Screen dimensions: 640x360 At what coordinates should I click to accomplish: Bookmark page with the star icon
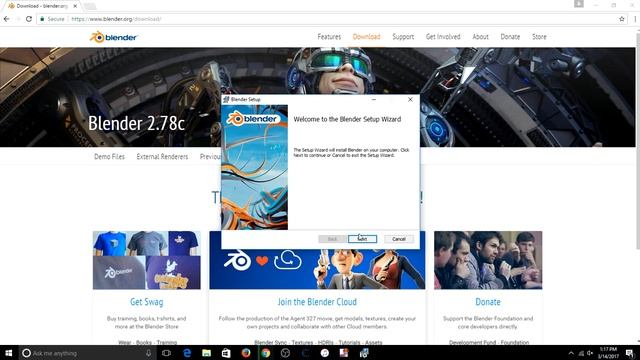pos(622,19)
